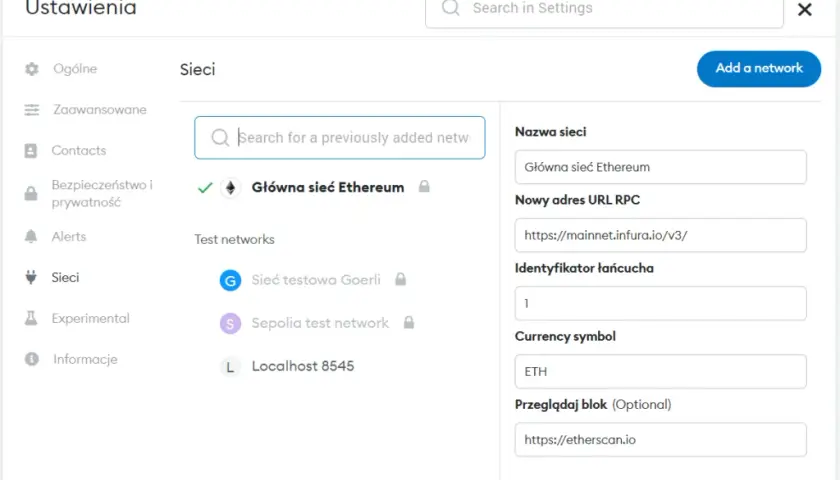
Task: Click the Sieci page heading
Action: (x=198, y=69)
